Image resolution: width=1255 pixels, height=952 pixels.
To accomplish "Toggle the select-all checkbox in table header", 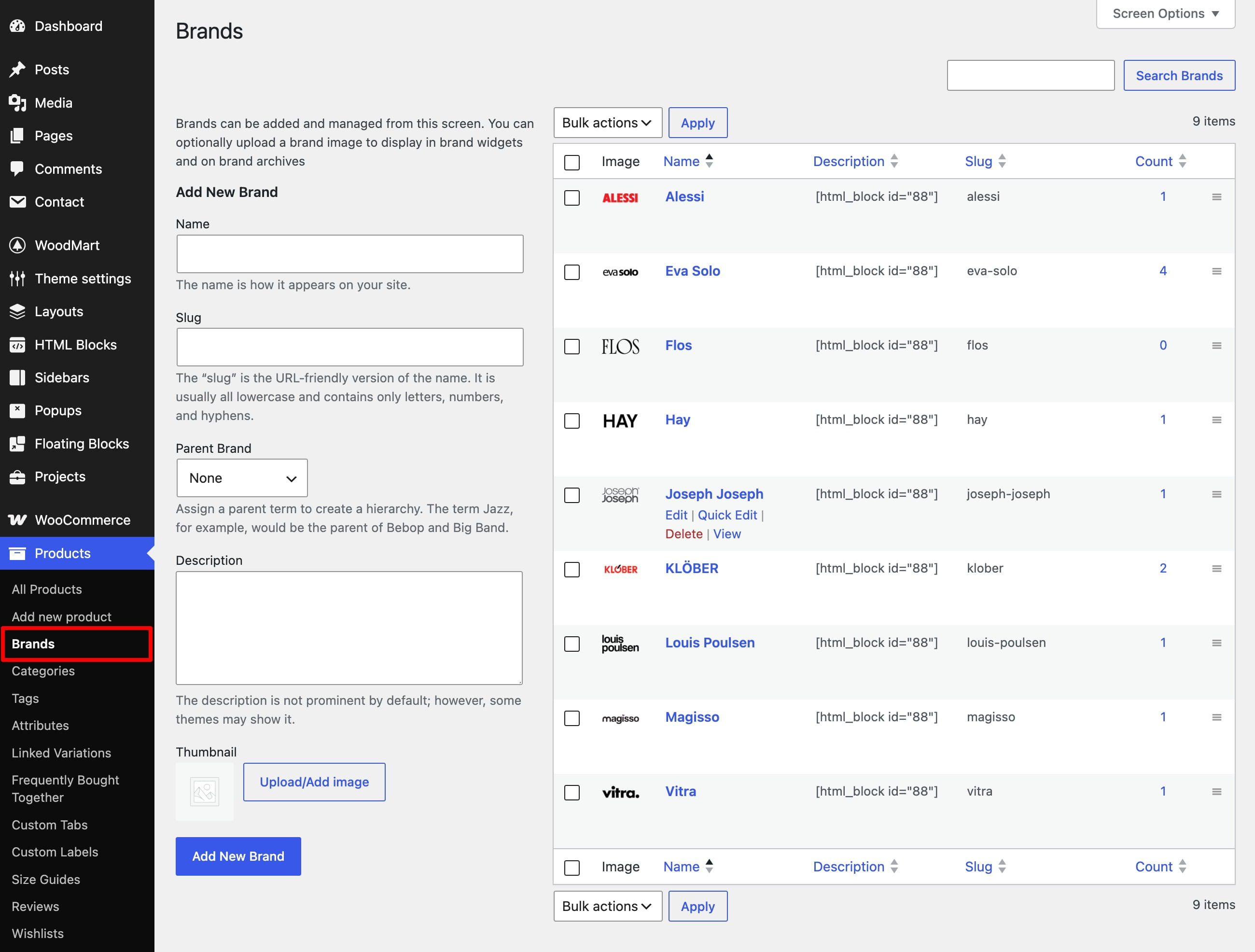I will click(x=572, y=162).
